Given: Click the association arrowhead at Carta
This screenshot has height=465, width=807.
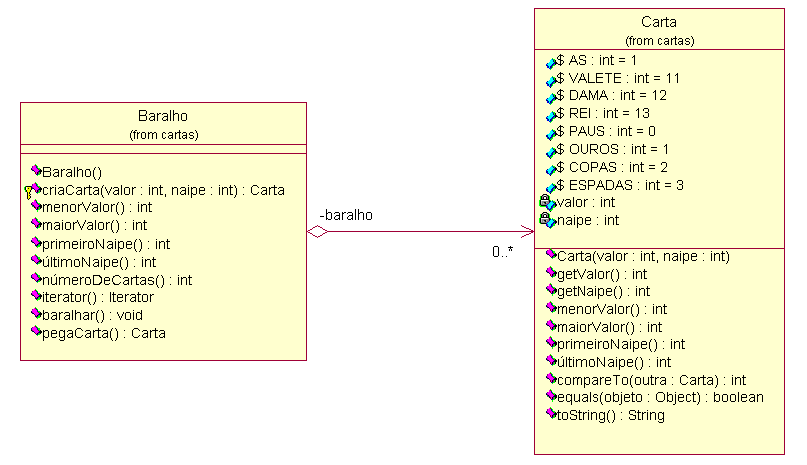Looking at the screenshot, I should (x=528, y=232).
